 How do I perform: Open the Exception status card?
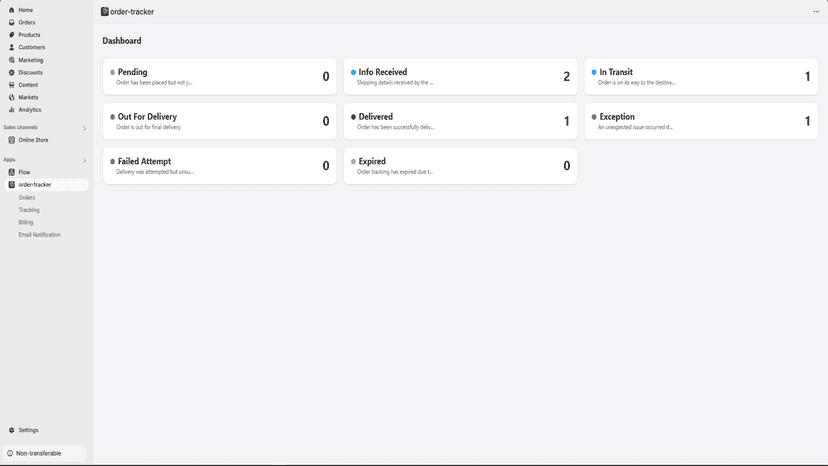(701, 122)
